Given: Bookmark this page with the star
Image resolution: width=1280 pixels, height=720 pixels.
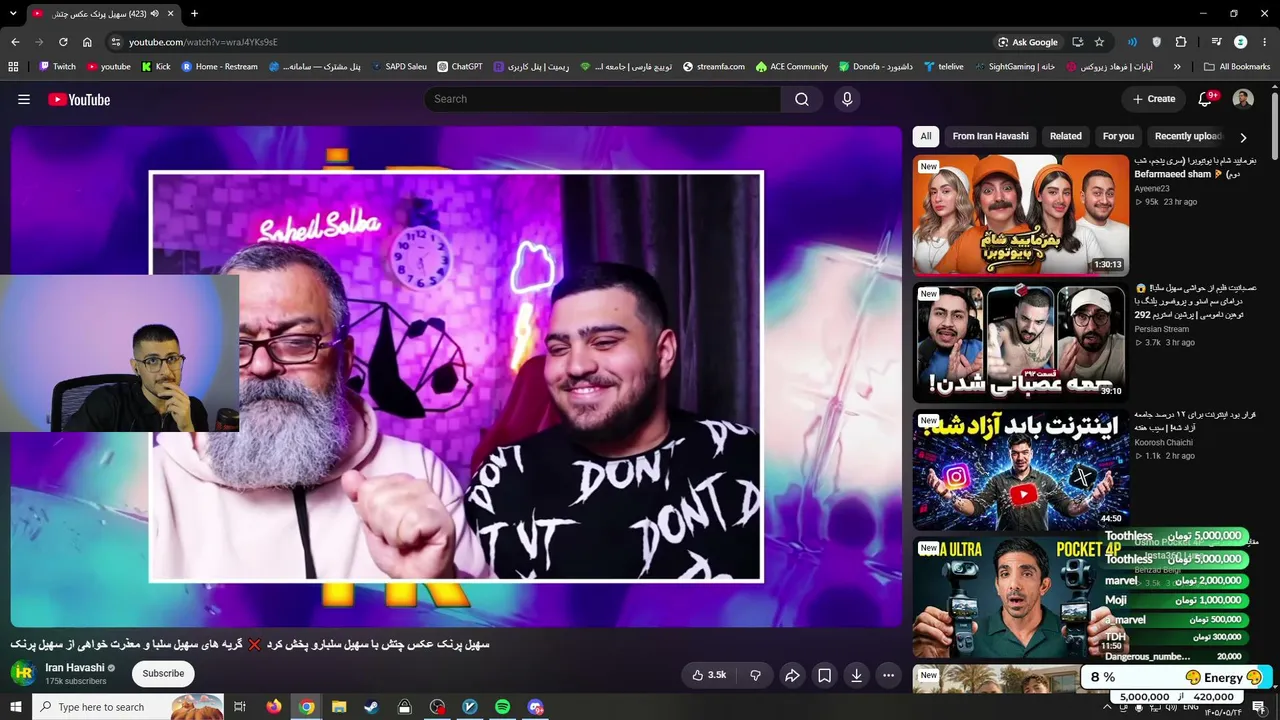Looking at the screenshot, I should (1099, 42).
